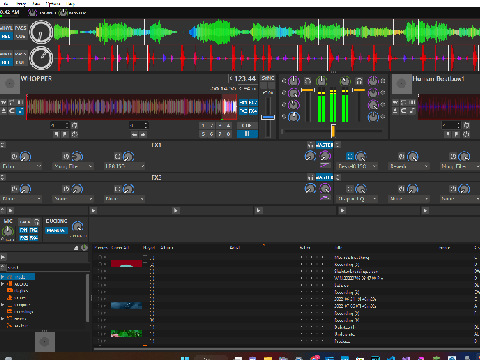This screenshot has width=480, height=360.
Task: Click the crossfader handle
Action: pyautogui.click(x=333, y=131)
